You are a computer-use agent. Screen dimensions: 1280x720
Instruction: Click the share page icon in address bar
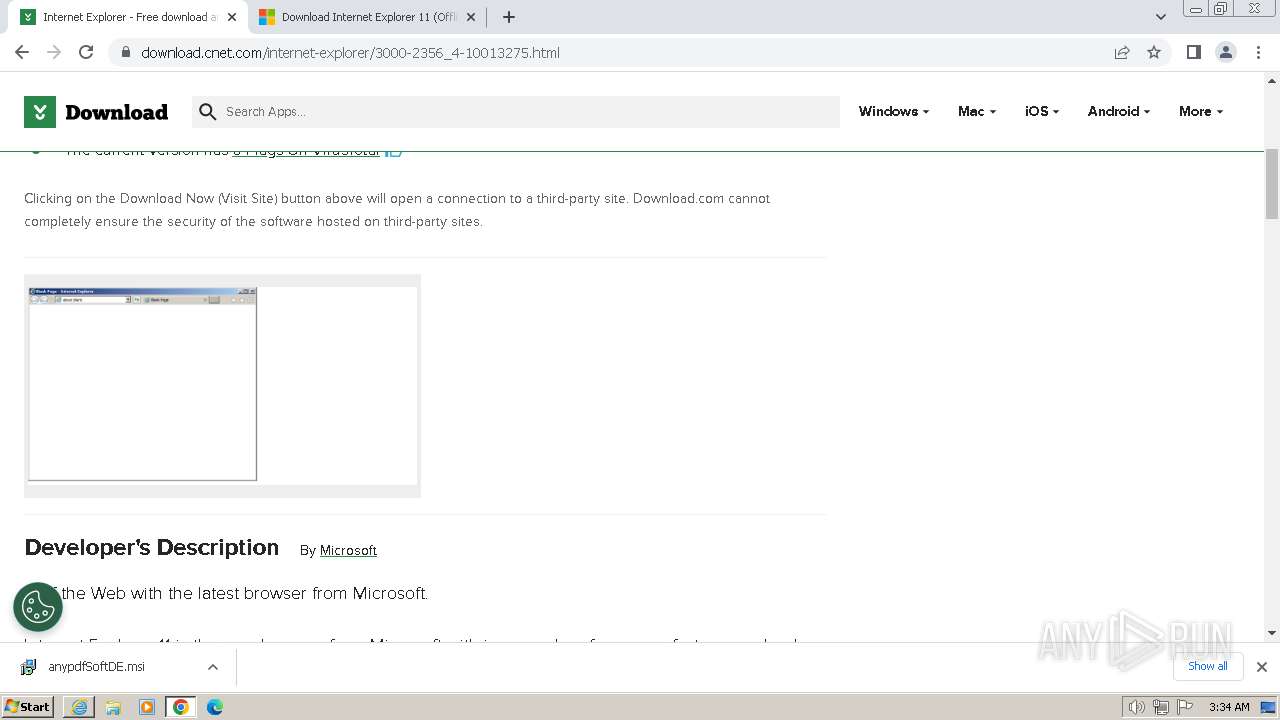click(x=1122, y=52)
